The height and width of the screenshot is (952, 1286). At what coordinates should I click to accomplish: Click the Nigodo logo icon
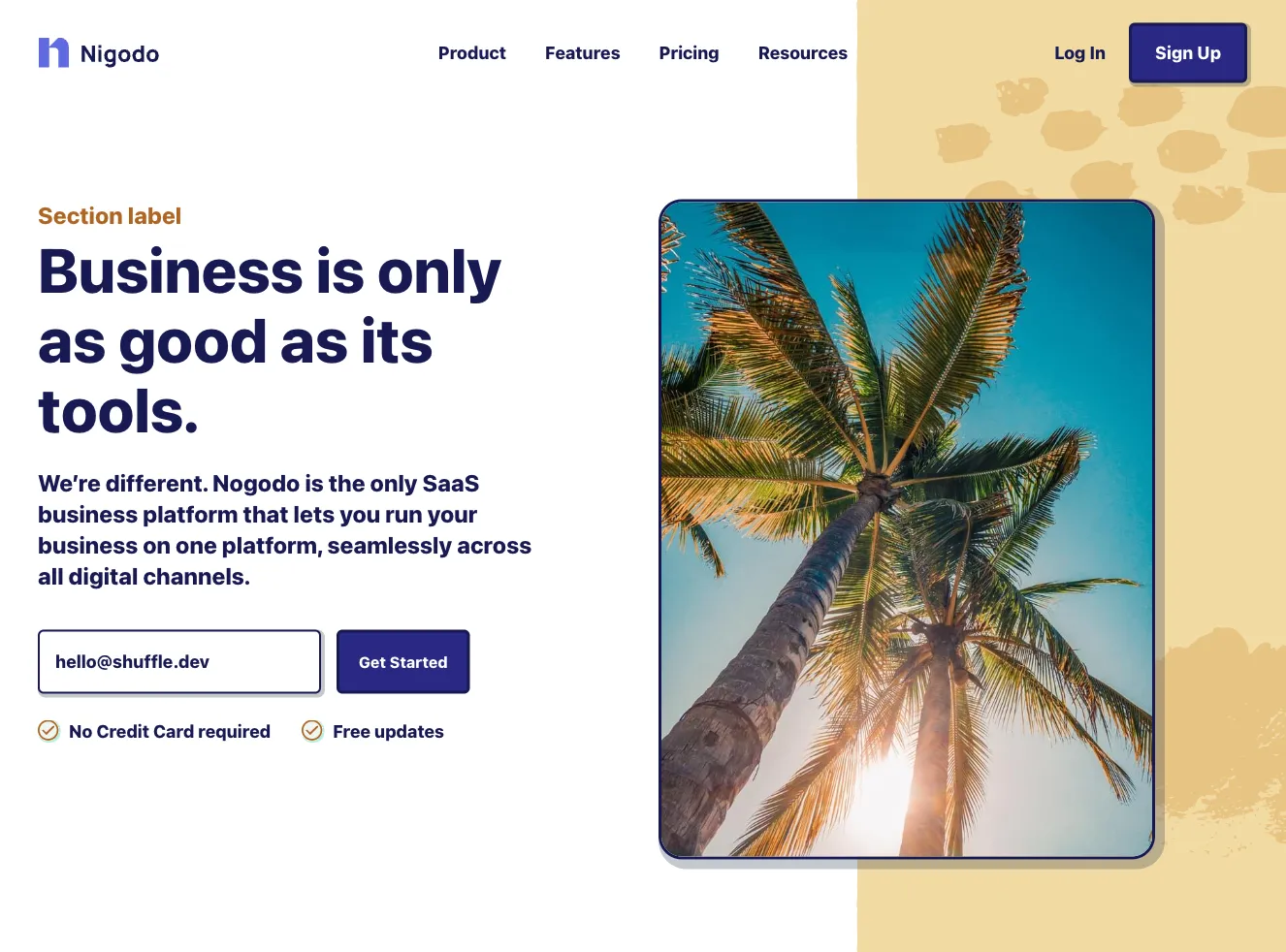tap(53, 52)
